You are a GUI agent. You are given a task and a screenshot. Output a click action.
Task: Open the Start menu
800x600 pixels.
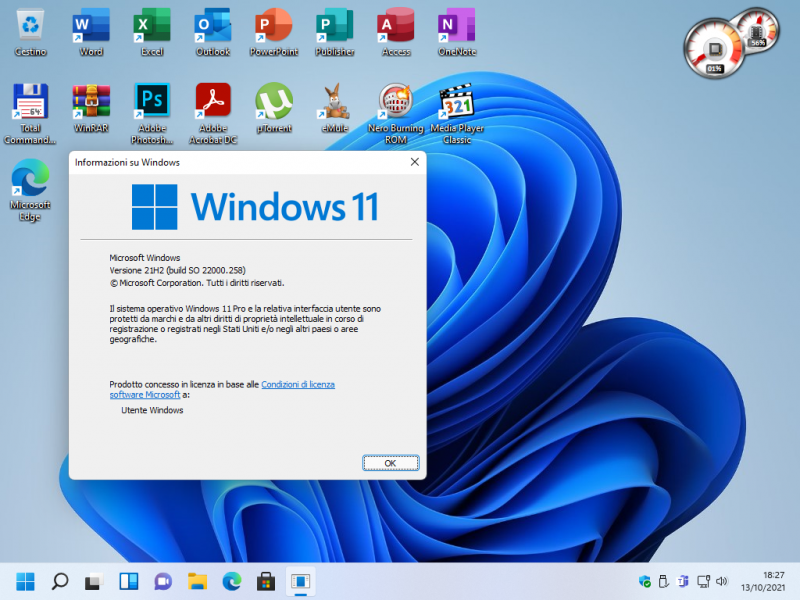pyautogui.click(x=24, y=581)
